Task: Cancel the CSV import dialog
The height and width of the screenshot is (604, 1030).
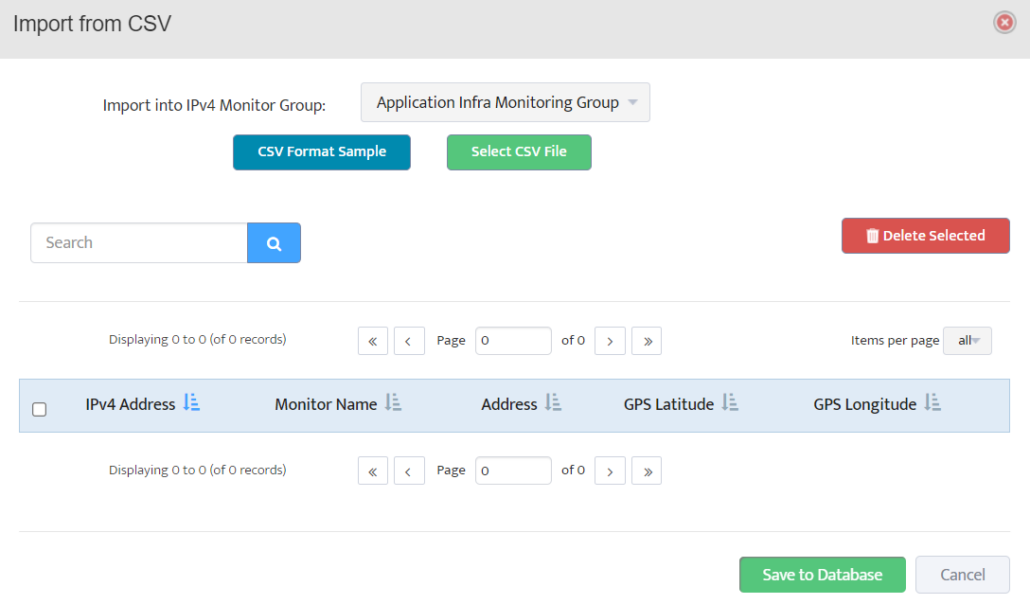Action: (962, 575)
